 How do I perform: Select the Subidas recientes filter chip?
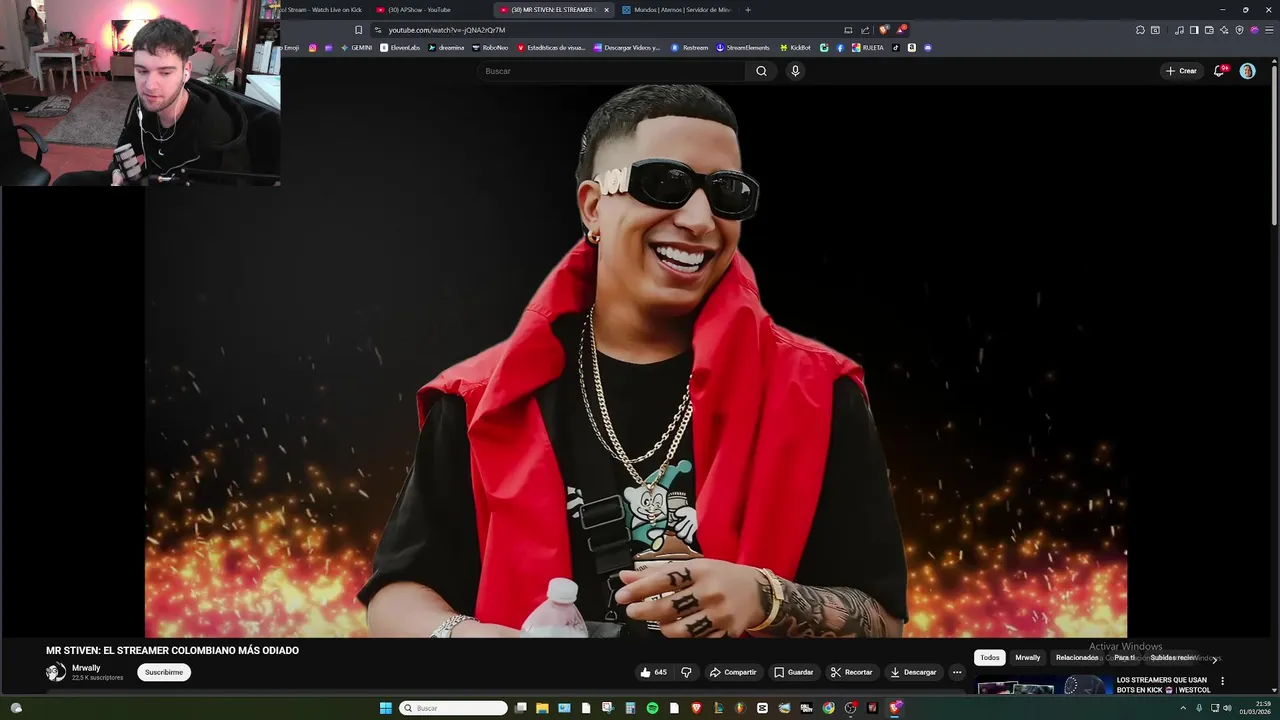pos(1173,658)
